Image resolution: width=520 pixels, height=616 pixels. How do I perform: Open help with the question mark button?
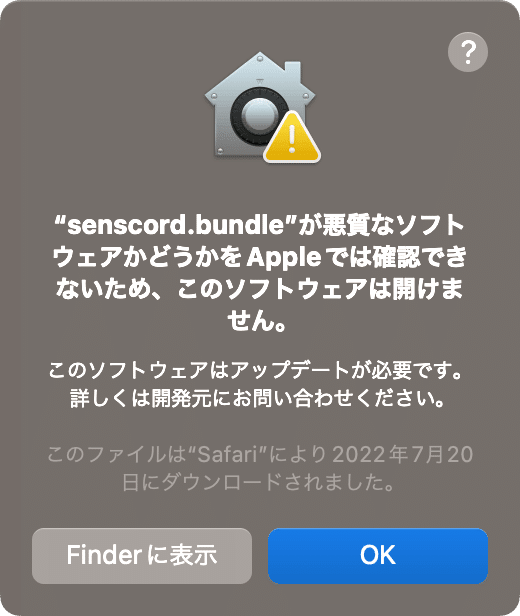click(468, 52)
